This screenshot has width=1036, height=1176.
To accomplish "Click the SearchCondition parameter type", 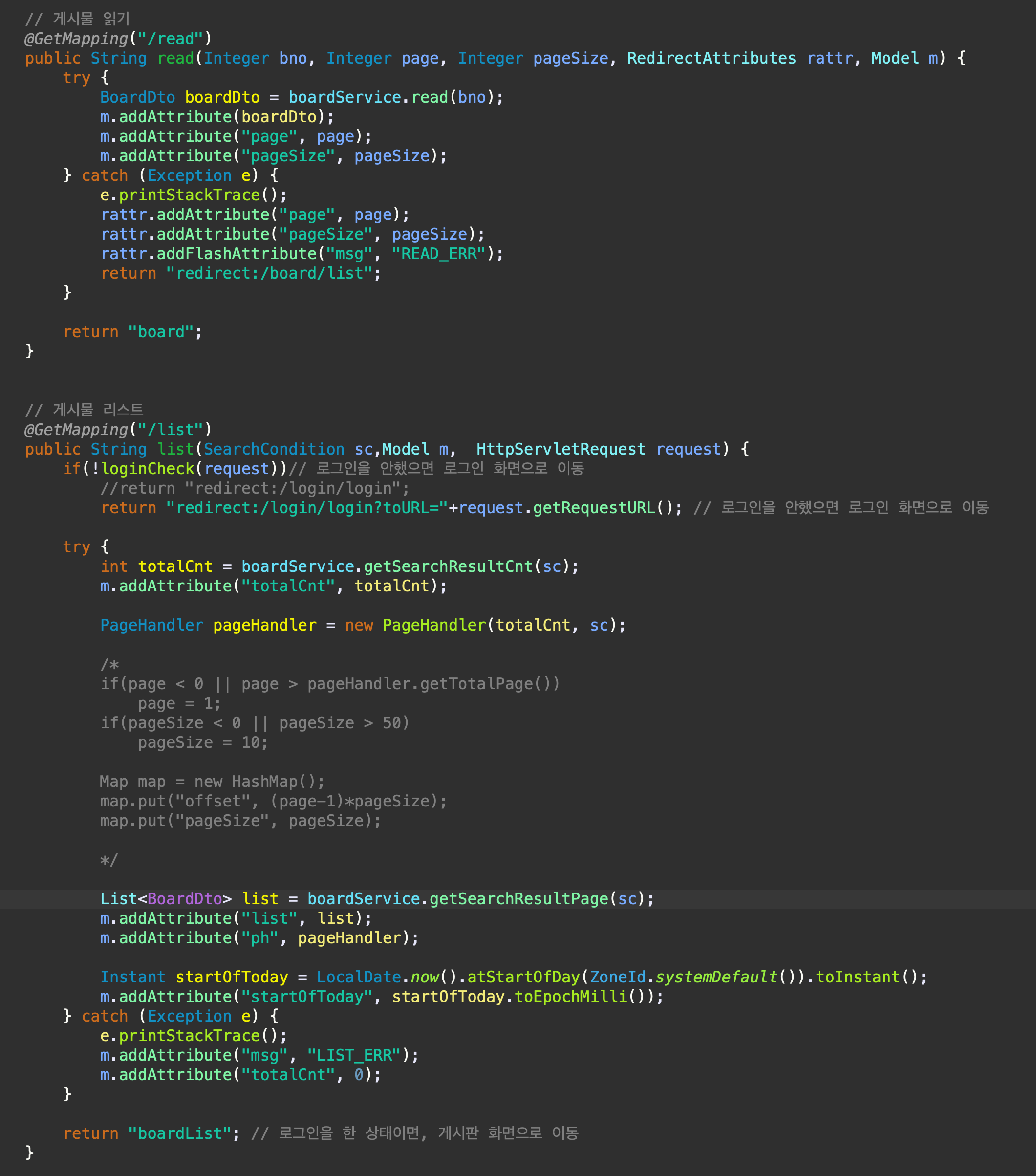I will click(x=274, y=449).
